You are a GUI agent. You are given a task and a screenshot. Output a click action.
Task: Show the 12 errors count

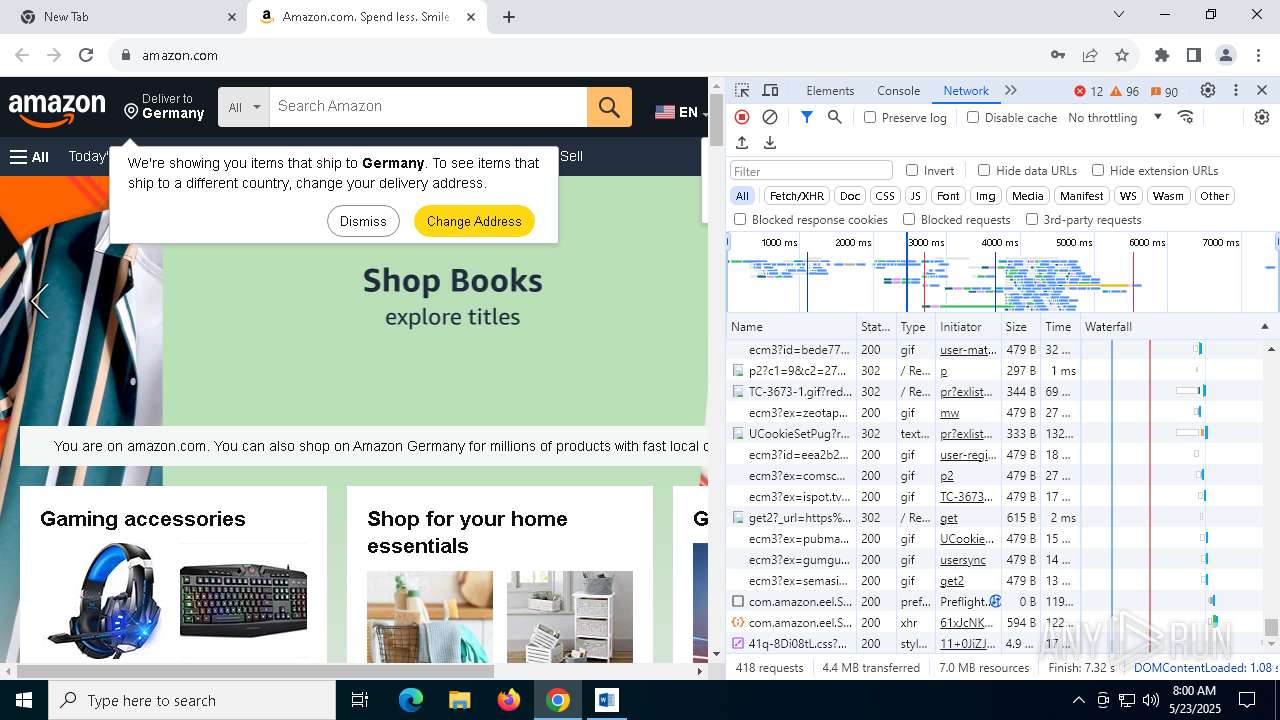pyautogui.click(x=1089, y=91)
